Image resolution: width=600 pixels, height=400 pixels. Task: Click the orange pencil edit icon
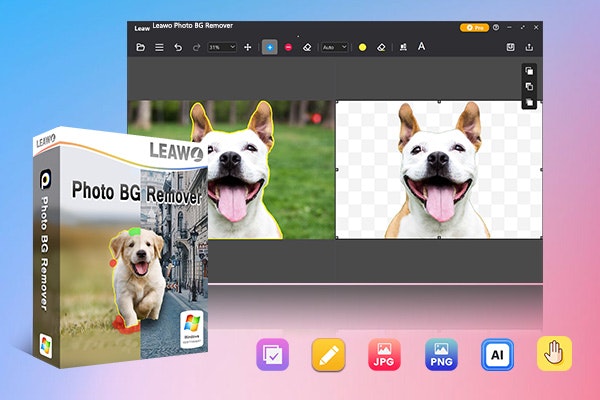point(329,355)
